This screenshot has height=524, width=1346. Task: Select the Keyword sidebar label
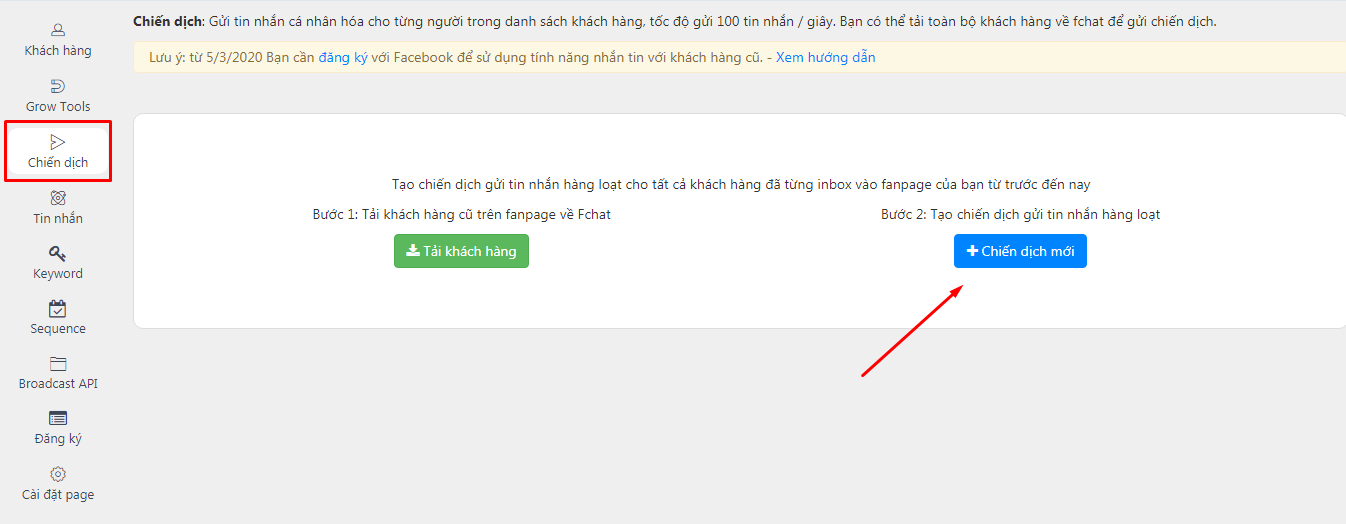58,274
